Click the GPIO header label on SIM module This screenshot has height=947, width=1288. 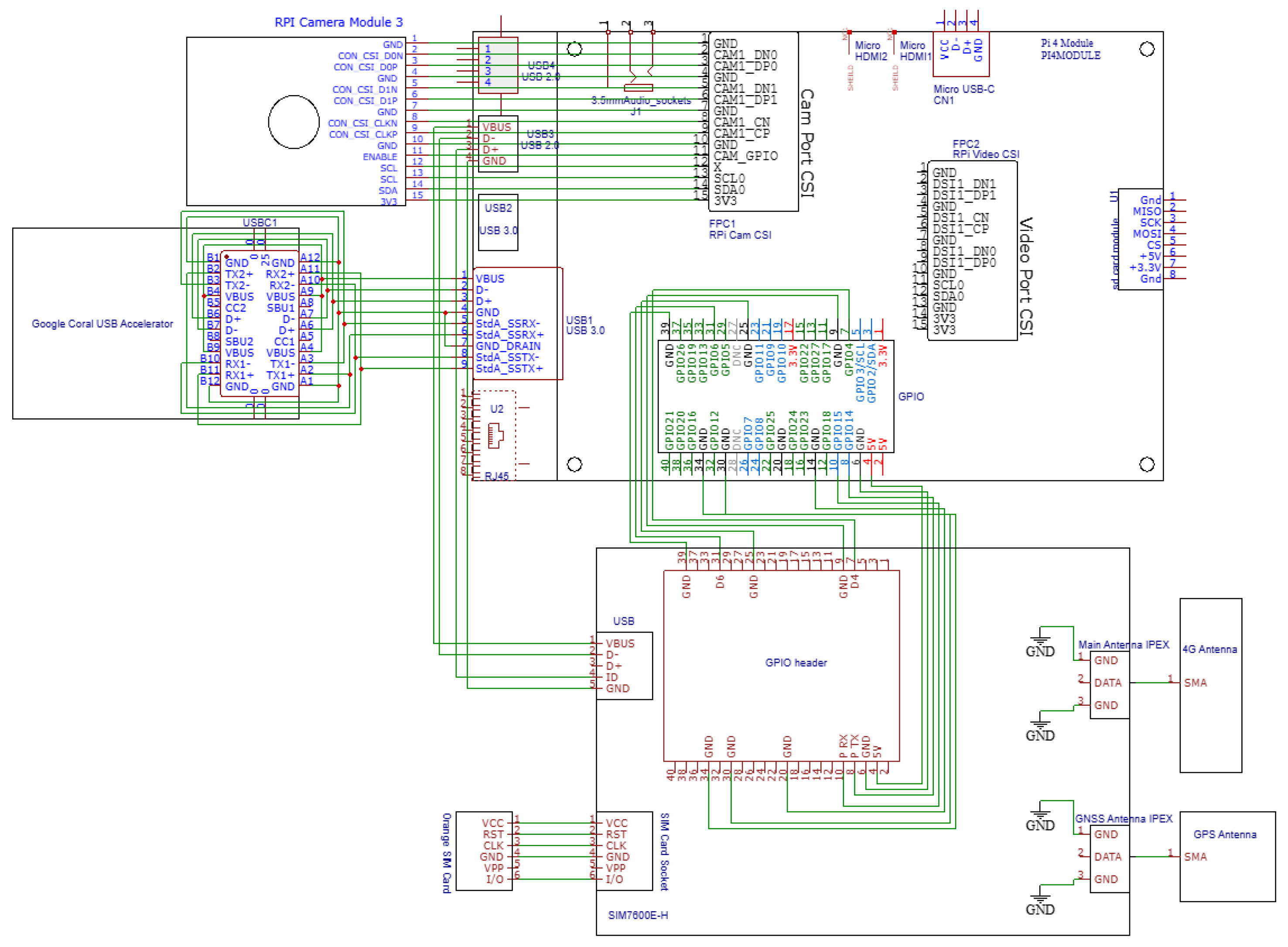(796, 663)
